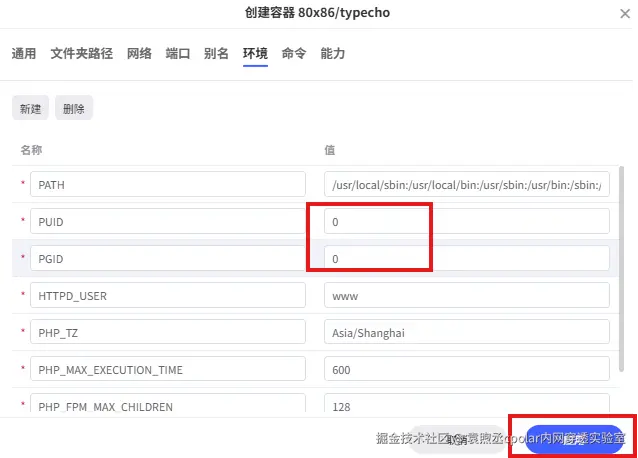Switch to the 命令 tab

(x=294, y=53)
